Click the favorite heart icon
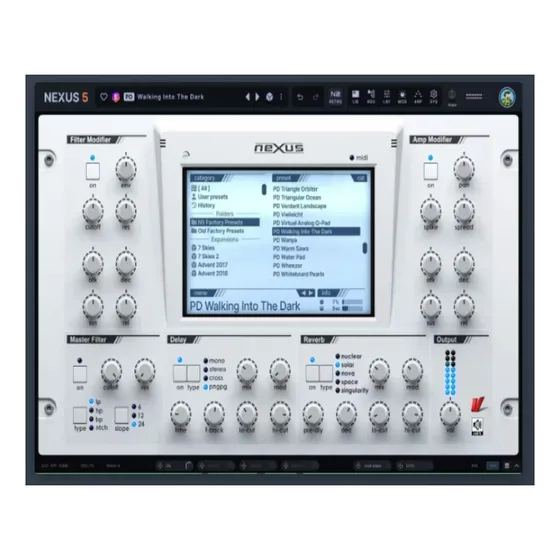This screenshot has width=560, height=560. pos(104,97)
